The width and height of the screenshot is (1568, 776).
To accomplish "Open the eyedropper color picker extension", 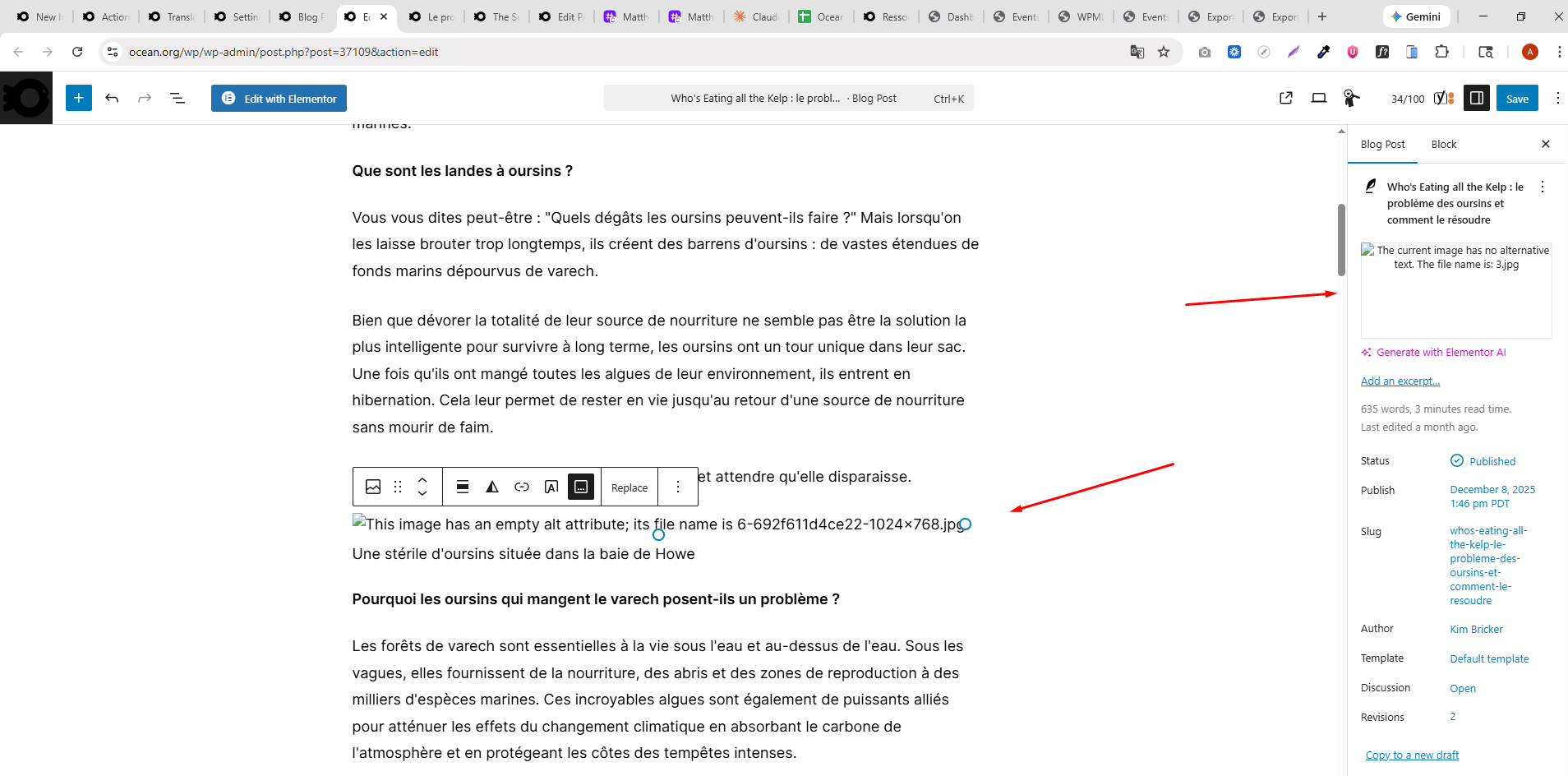I will pyautogui.click(x=1323, y=52).
